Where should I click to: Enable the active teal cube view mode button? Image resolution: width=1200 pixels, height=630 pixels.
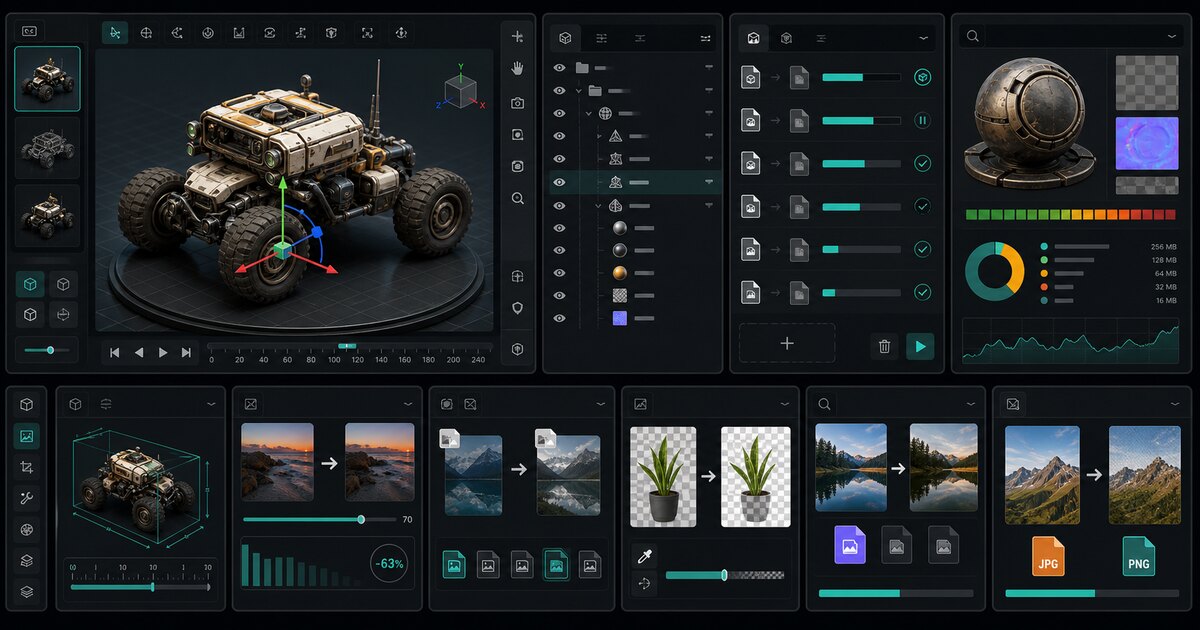click(x=30, y=285)
